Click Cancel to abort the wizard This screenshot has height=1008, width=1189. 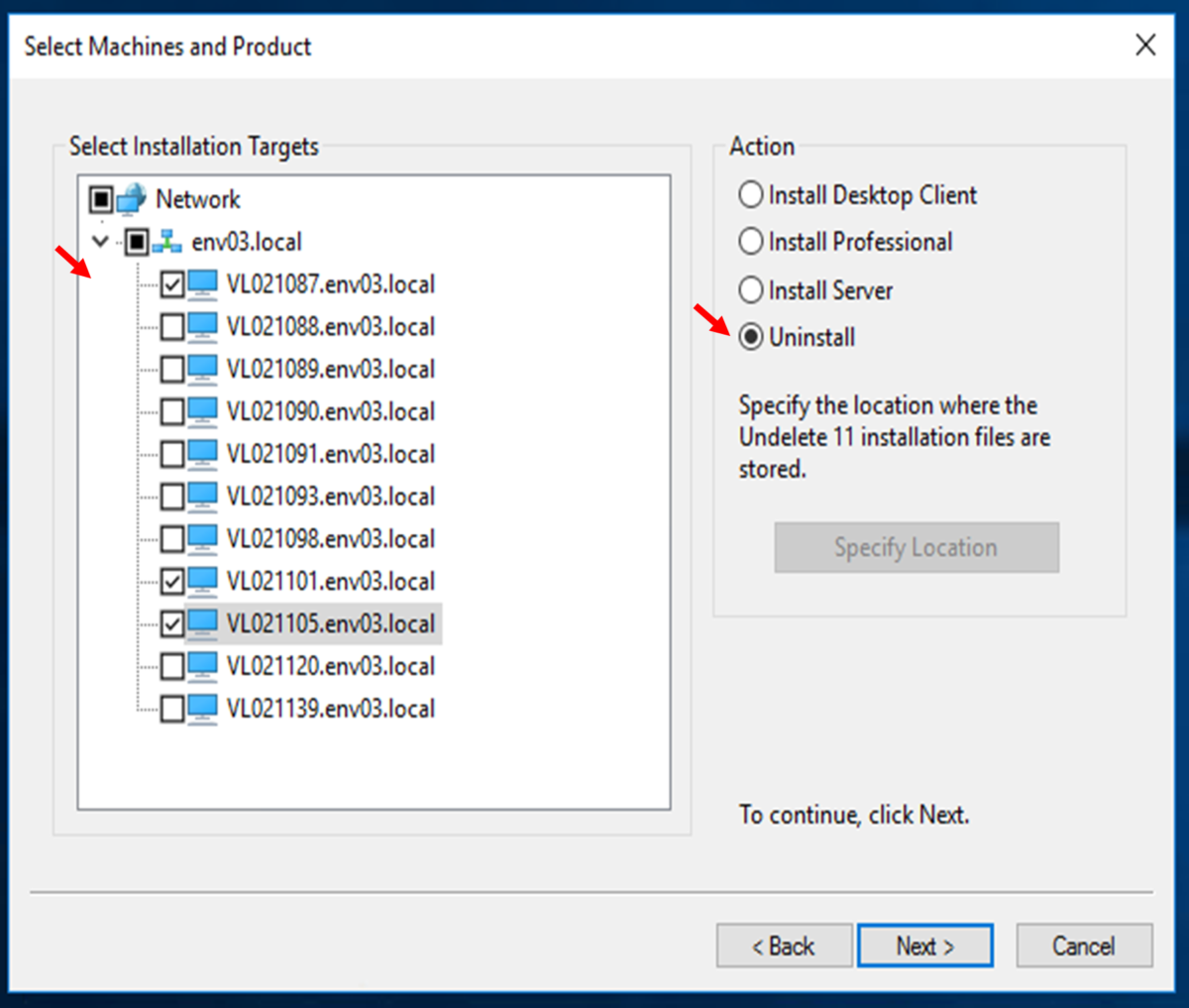[x=1083, y=945]
